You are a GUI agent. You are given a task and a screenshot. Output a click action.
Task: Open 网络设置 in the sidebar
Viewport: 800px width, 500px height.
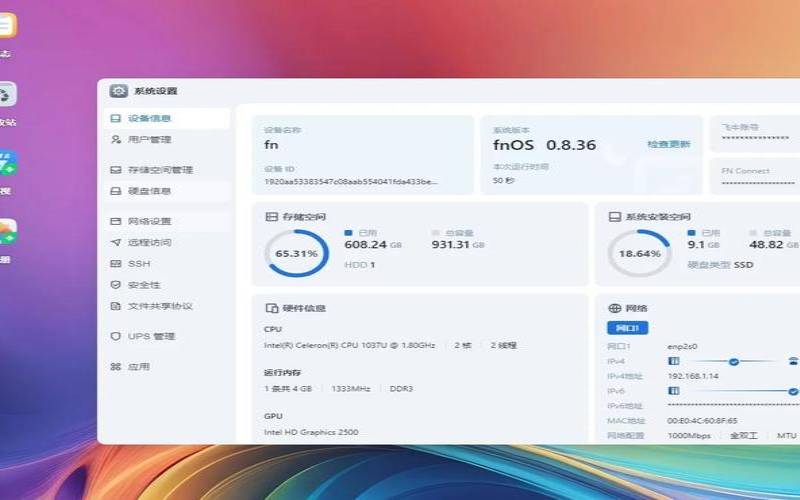[x=149, y=221]
